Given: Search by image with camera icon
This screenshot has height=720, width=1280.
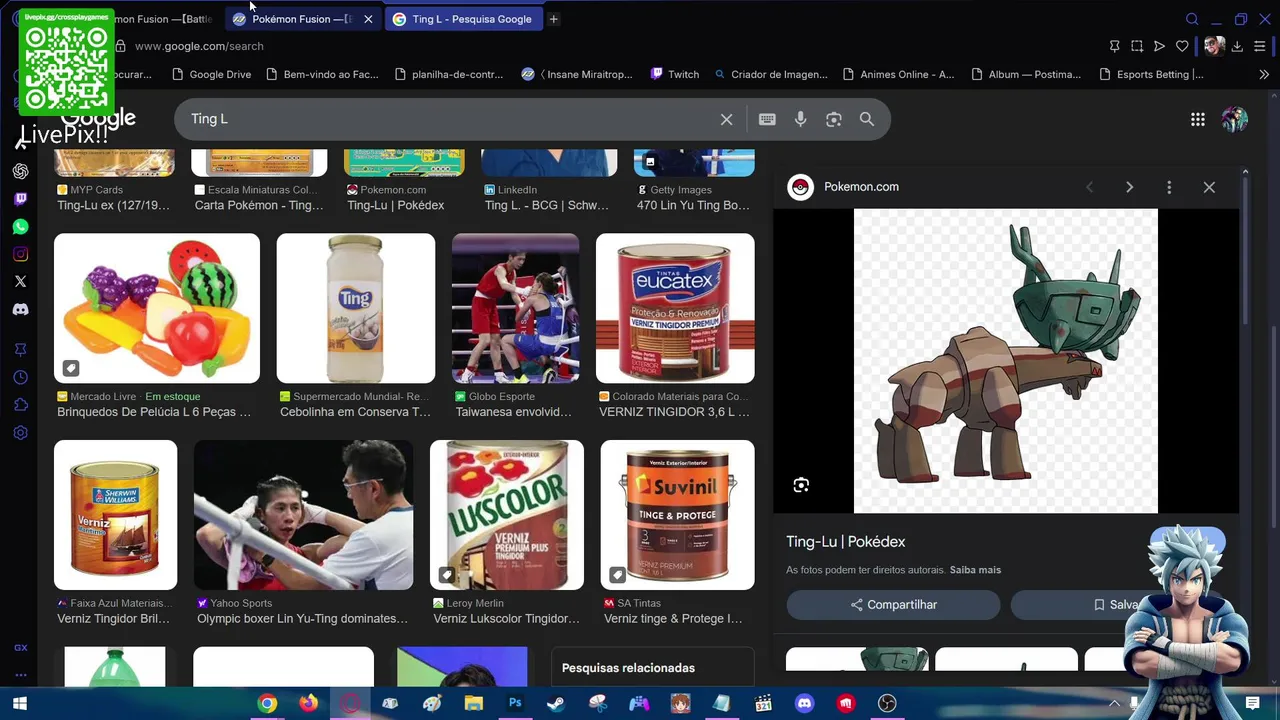Looking at the screenshot, I should (x=833, y=119).
